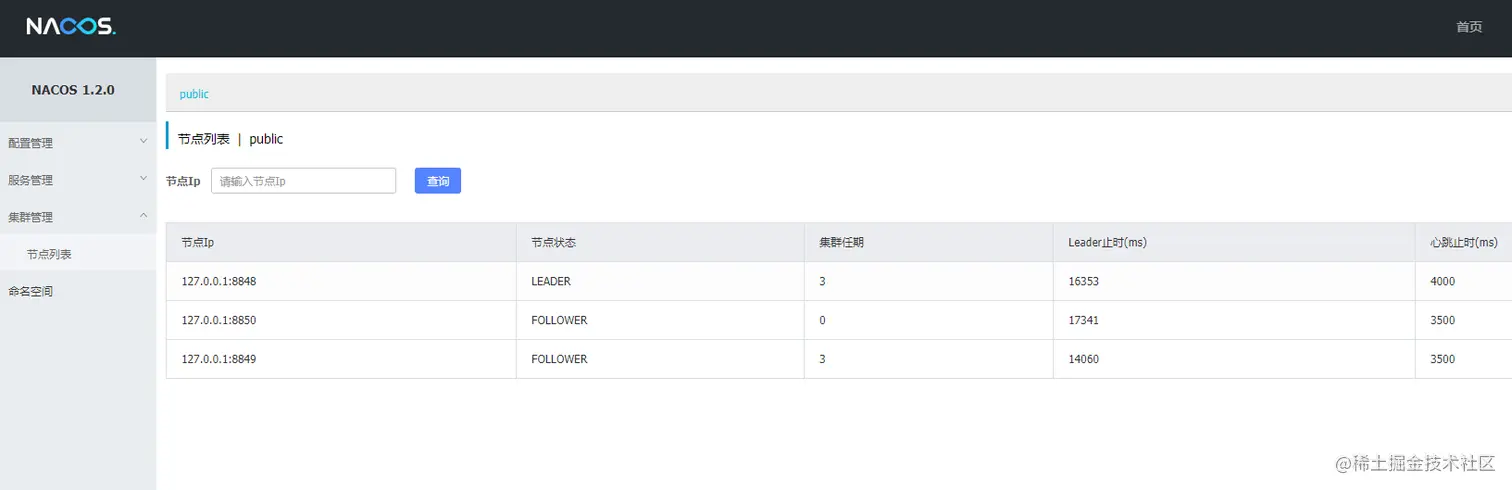Open 服务管理 in the sidebar
This screenshot has height=490, width=1512.
pyautogui.click(x=31, y=180)
